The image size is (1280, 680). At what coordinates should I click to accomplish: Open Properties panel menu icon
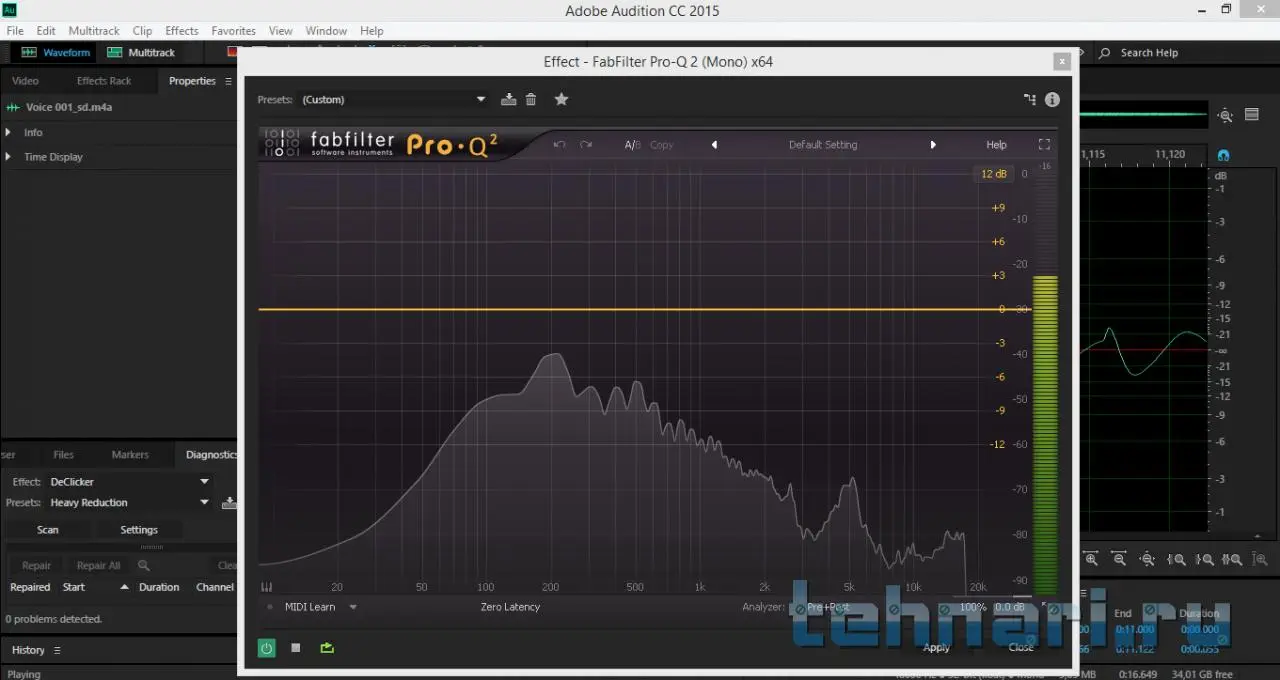pos(228,81)
